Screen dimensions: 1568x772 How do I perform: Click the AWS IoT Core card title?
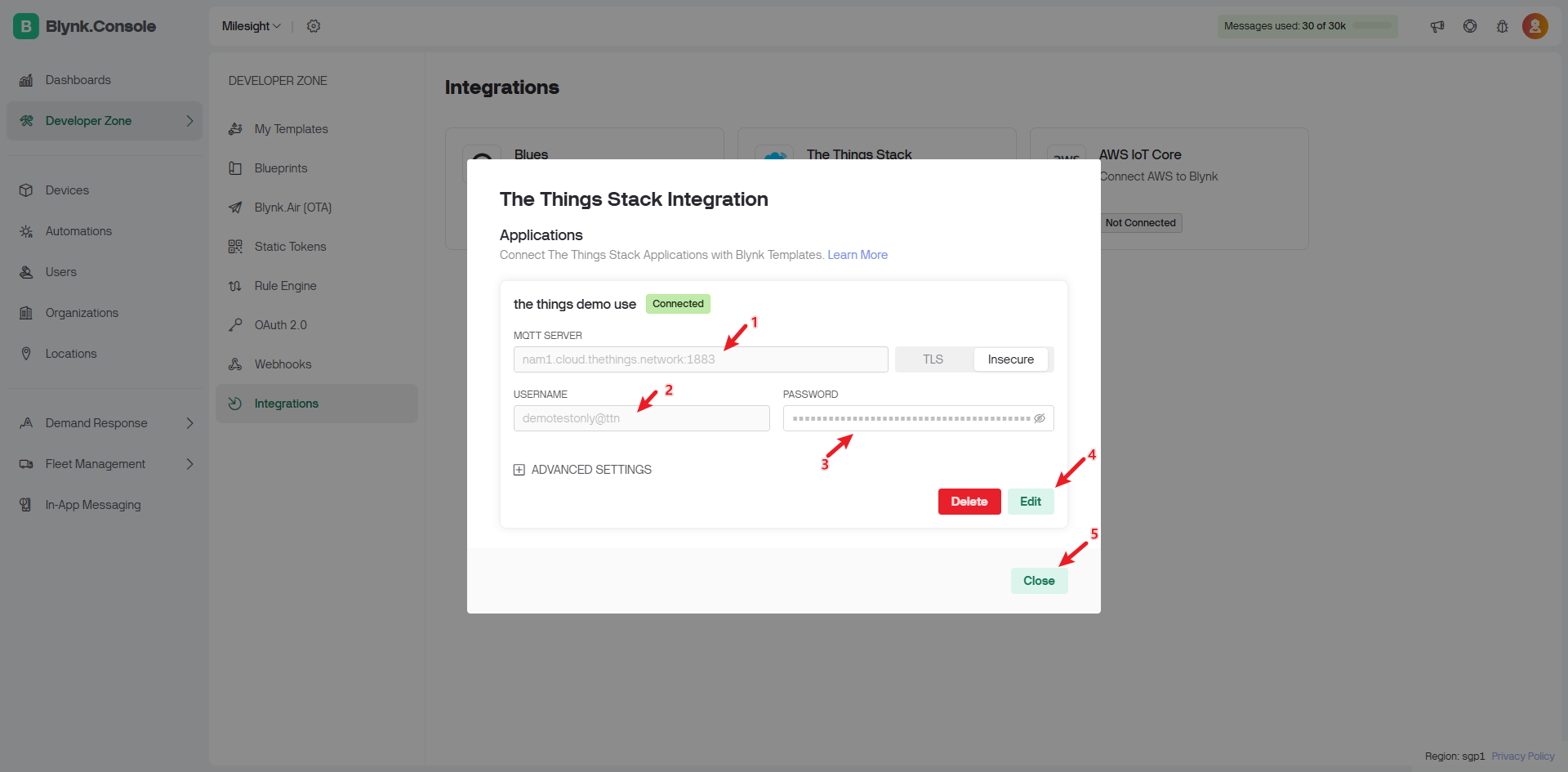[1140, 154]
